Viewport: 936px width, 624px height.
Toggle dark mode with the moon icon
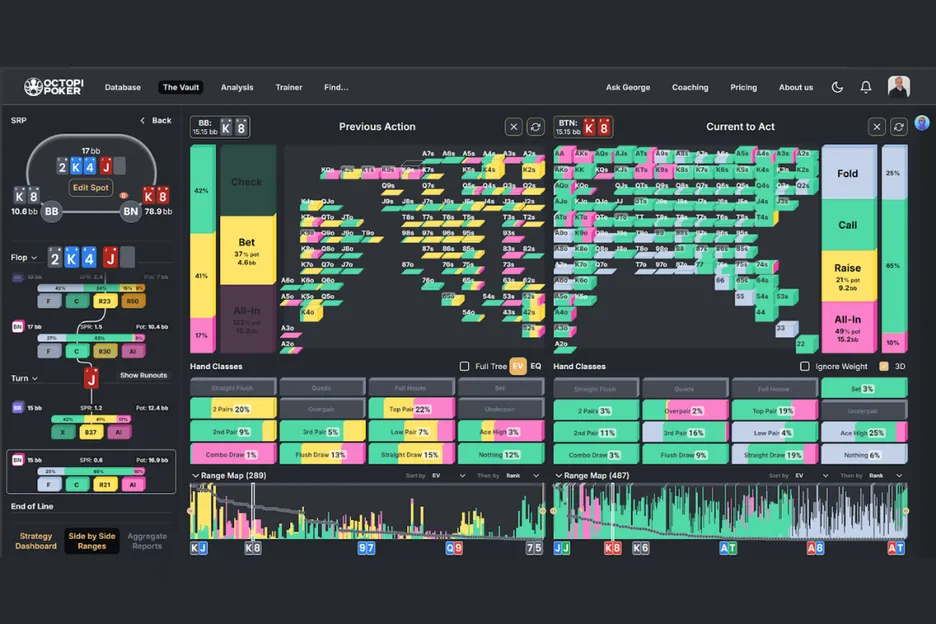[x=838, y=88]
